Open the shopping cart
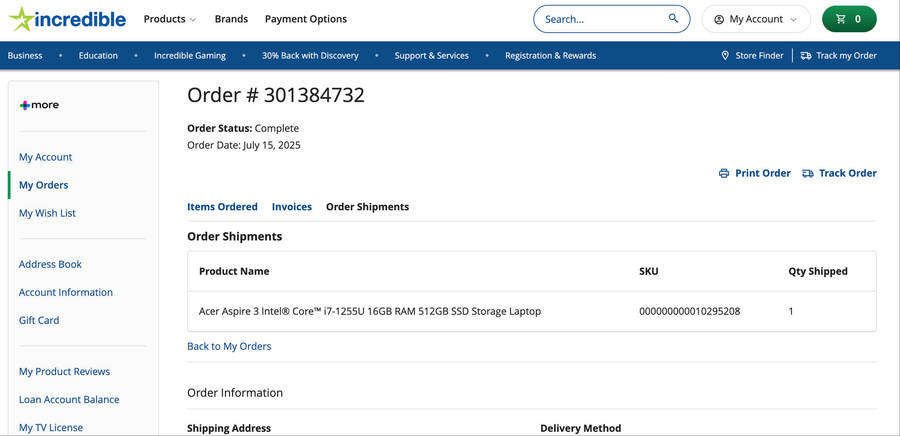 click(x=848, y=19)
